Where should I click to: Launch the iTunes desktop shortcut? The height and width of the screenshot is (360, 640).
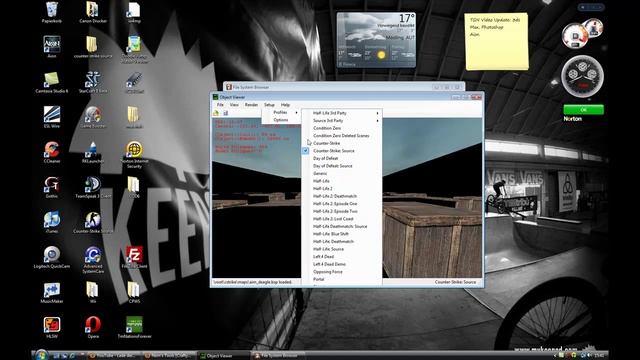pos(52,222)
